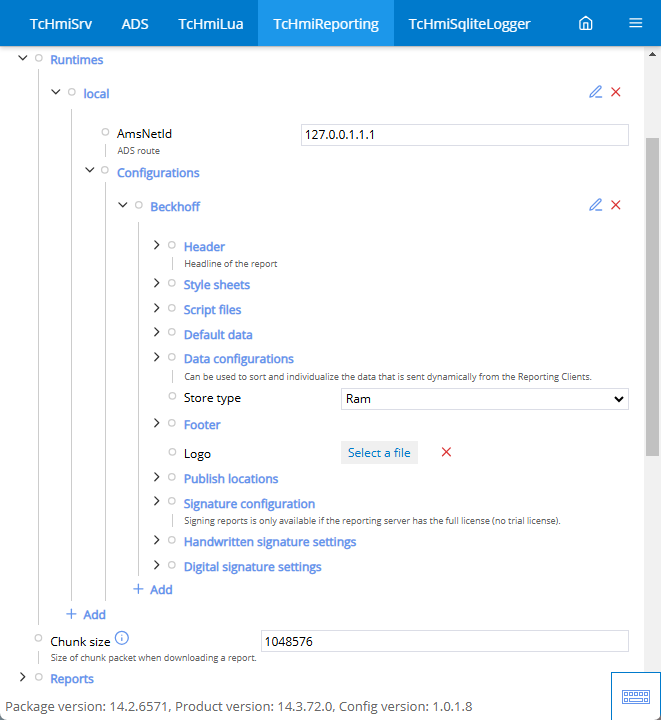Click the Chunk size label
Image resolution: width=661 pixels, height=720 pixels.
pos(80,641)
